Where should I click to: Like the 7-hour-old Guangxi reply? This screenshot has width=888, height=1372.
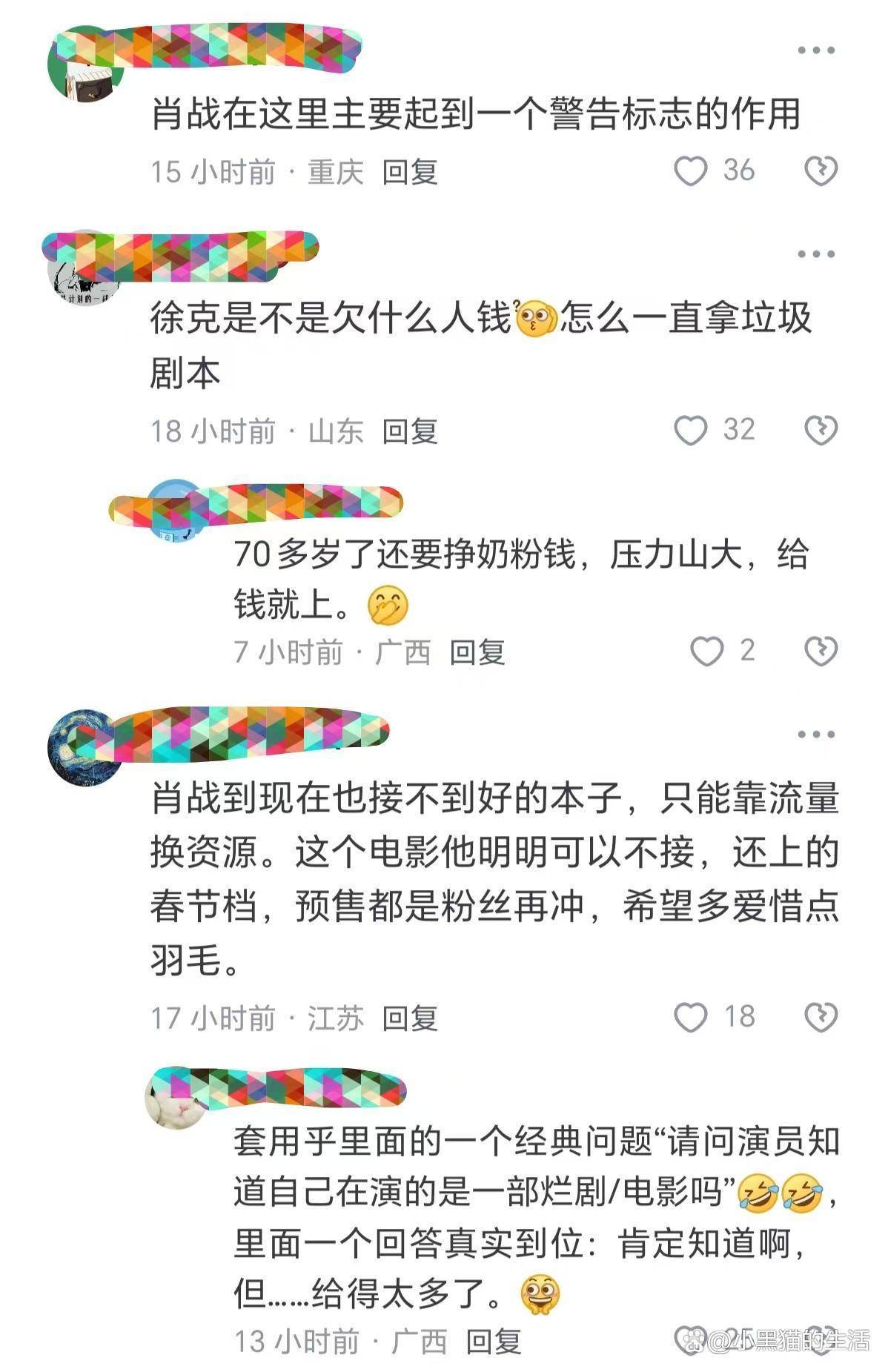tap(706, 651)
